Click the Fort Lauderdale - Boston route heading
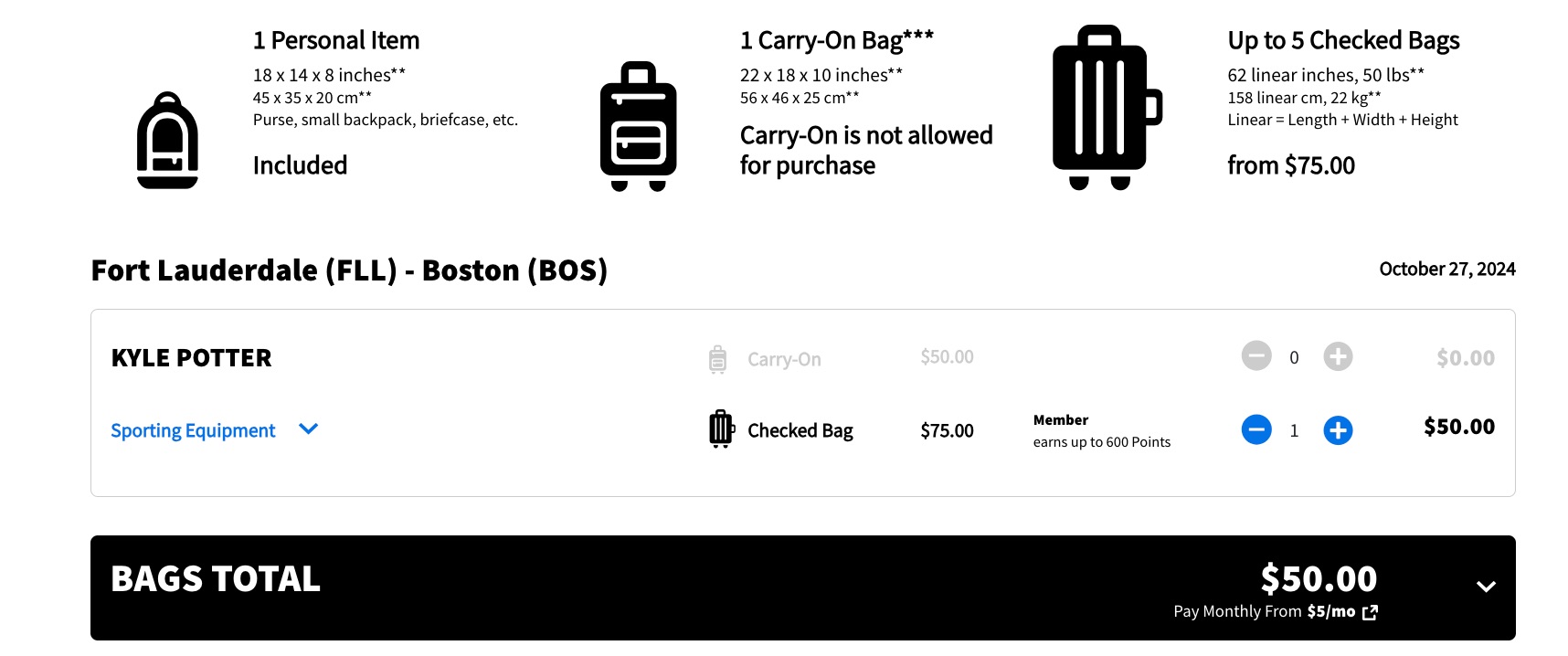 349,270
